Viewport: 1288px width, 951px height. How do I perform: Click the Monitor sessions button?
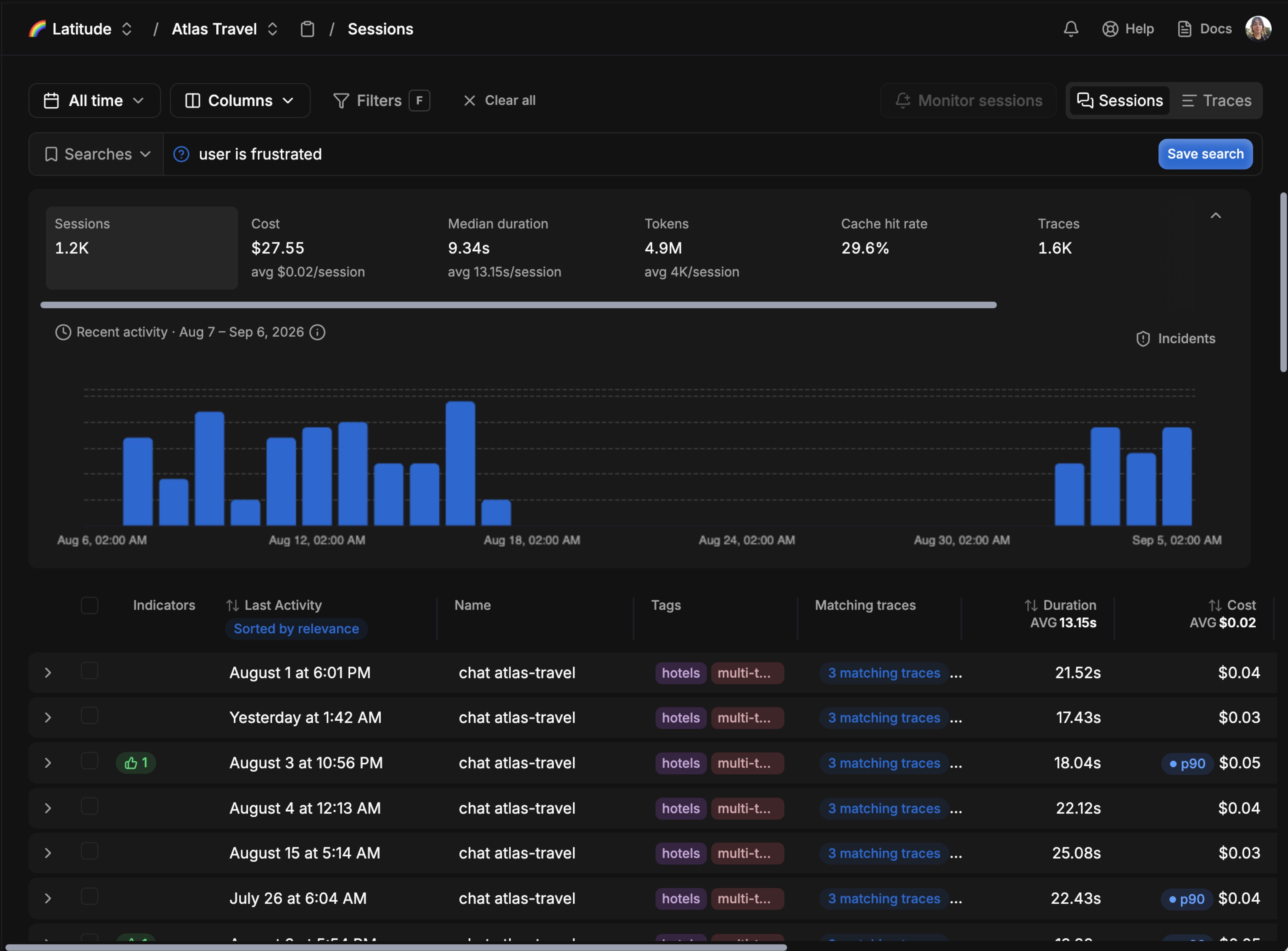click(x=968, y=101)
